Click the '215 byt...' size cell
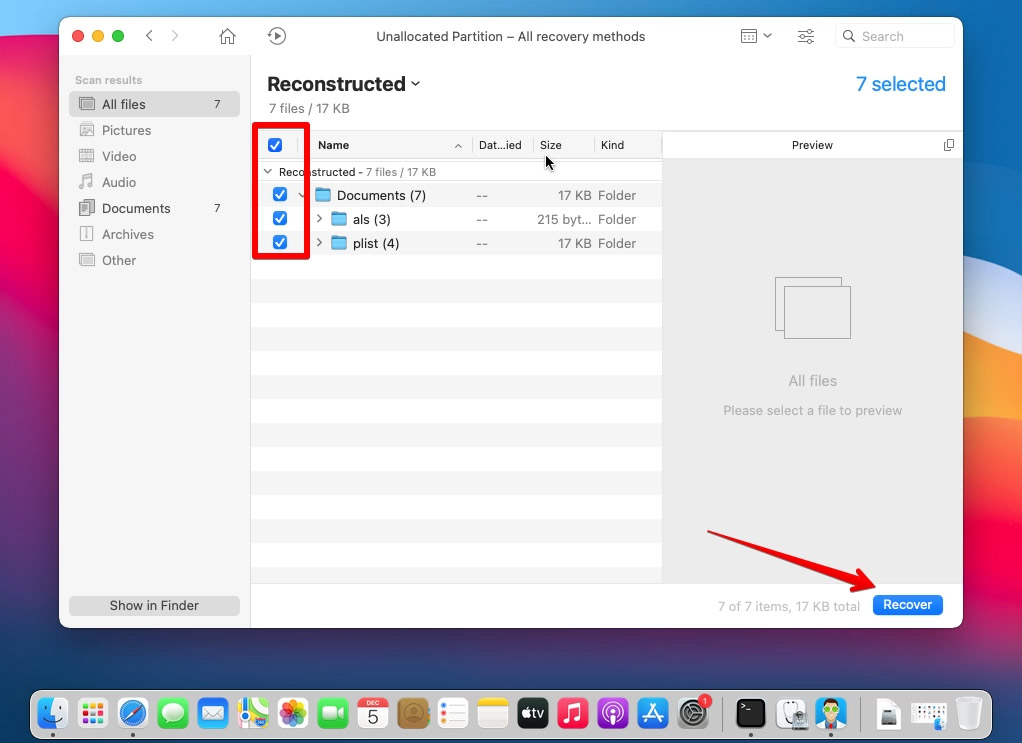 [564, 219]
